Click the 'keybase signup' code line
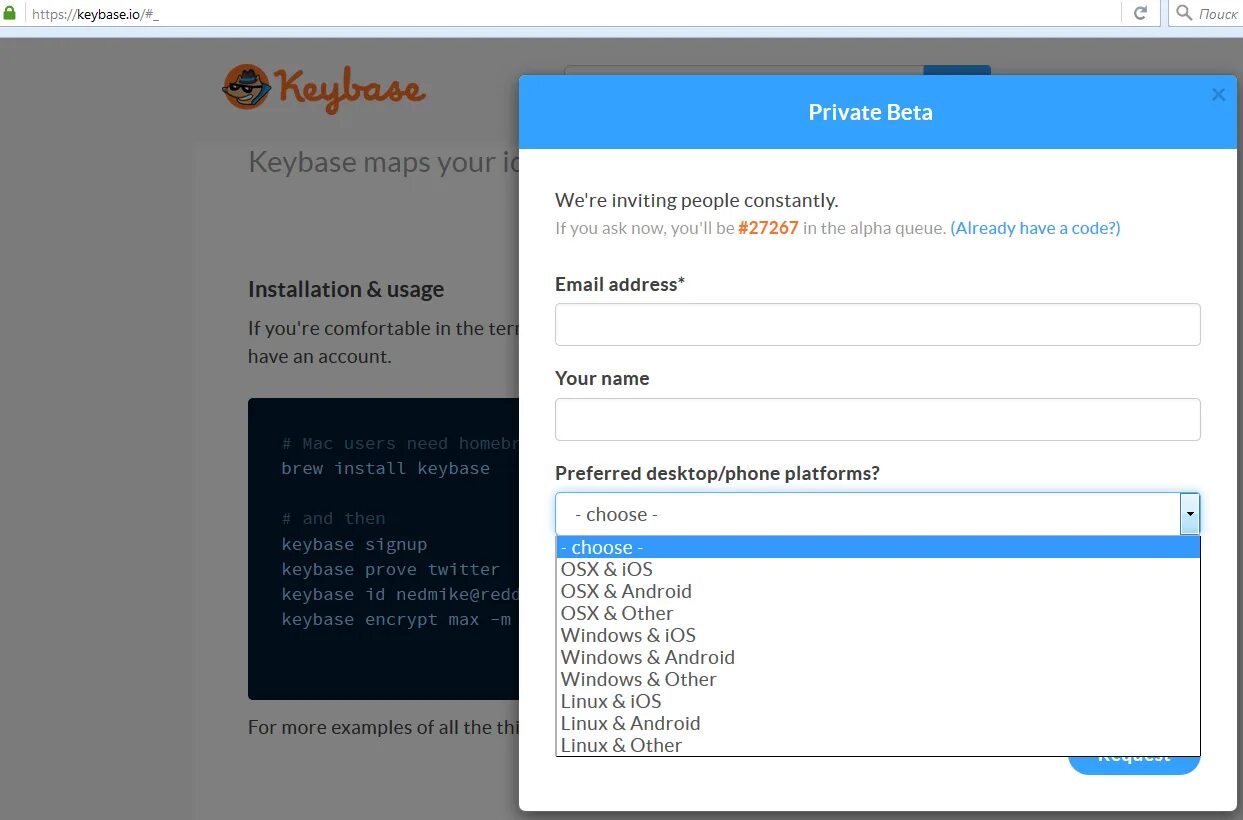This screenshot has width=1243, height=820. [x=354, y=544]
